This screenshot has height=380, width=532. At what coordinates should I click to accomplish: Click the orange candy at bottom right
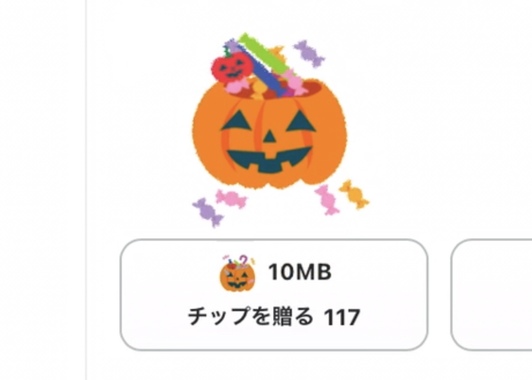tap(354, 194)
